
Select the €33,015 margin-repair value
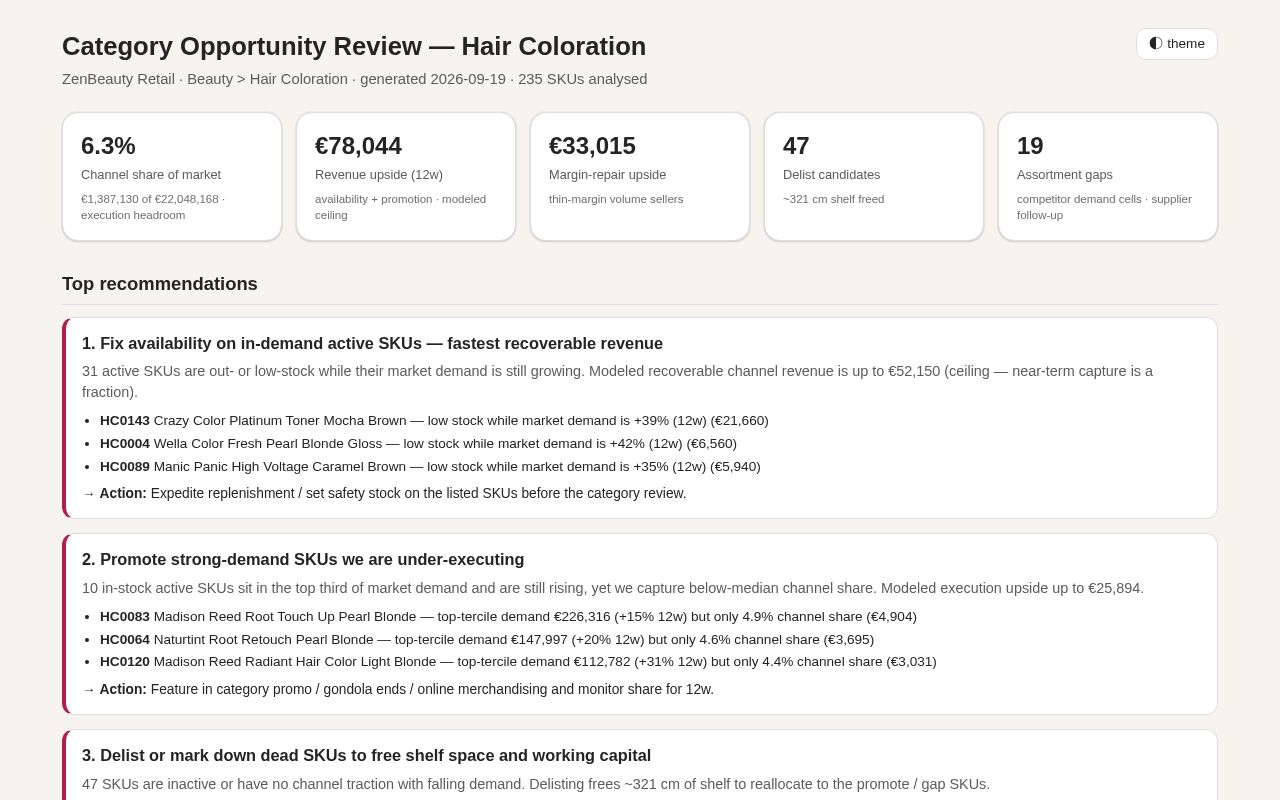coord(592,146)
